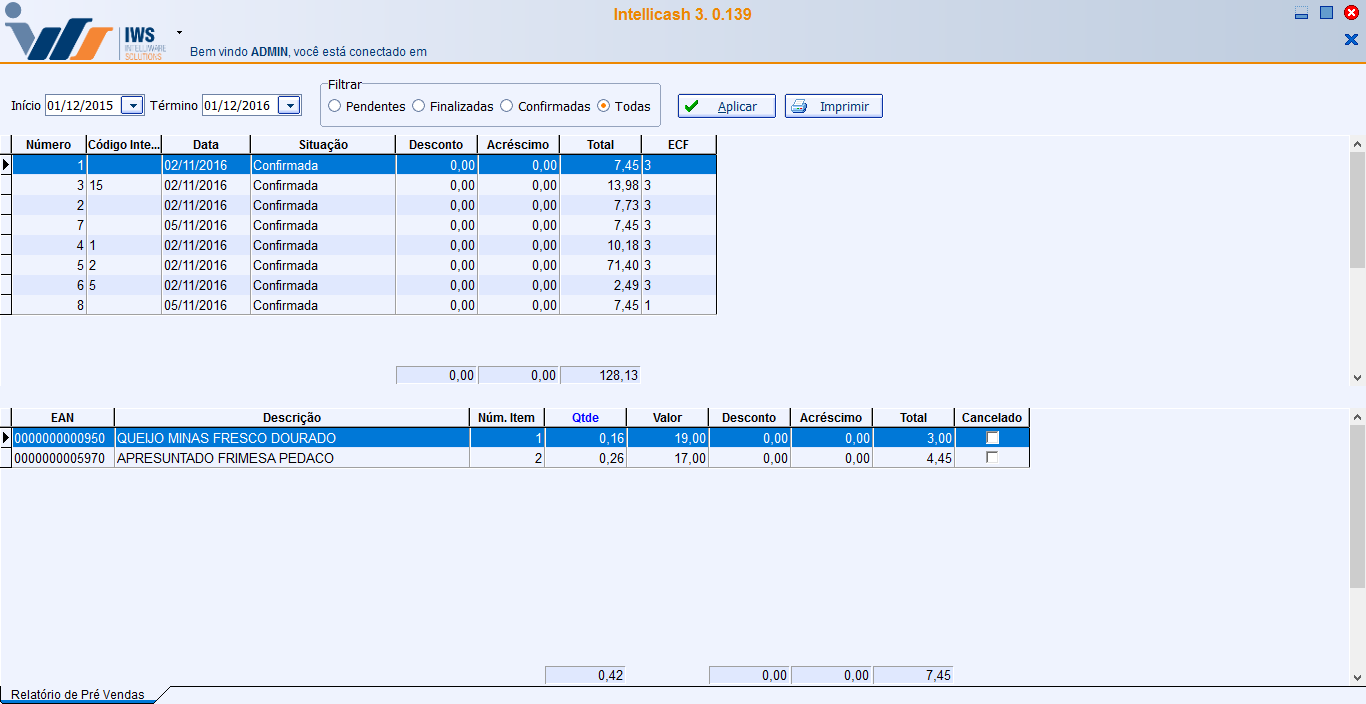Select the Finalizadas filter

click(453, 106)
